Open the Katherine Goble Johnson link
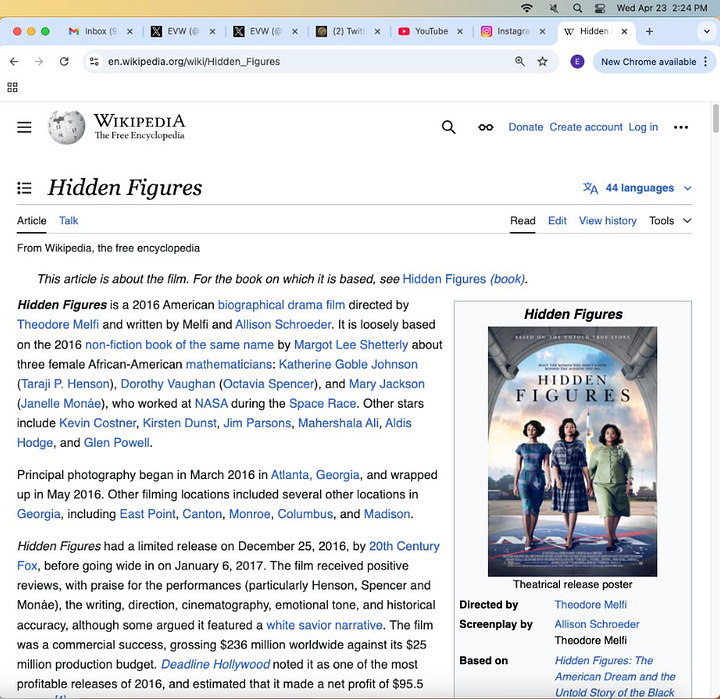 point(348,365)
